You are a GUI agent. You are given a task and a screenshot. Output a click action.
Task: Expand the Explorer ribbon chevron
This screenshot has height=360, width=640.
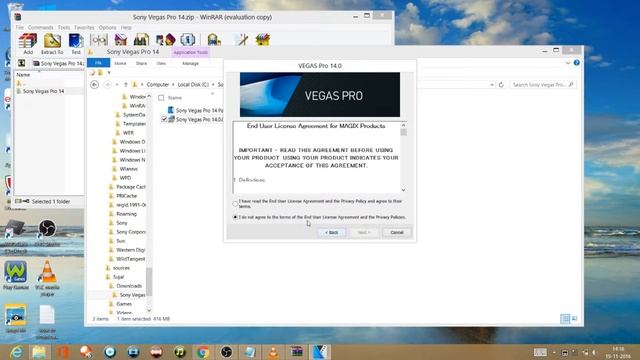pyautogui.click(x=568, y=63)
